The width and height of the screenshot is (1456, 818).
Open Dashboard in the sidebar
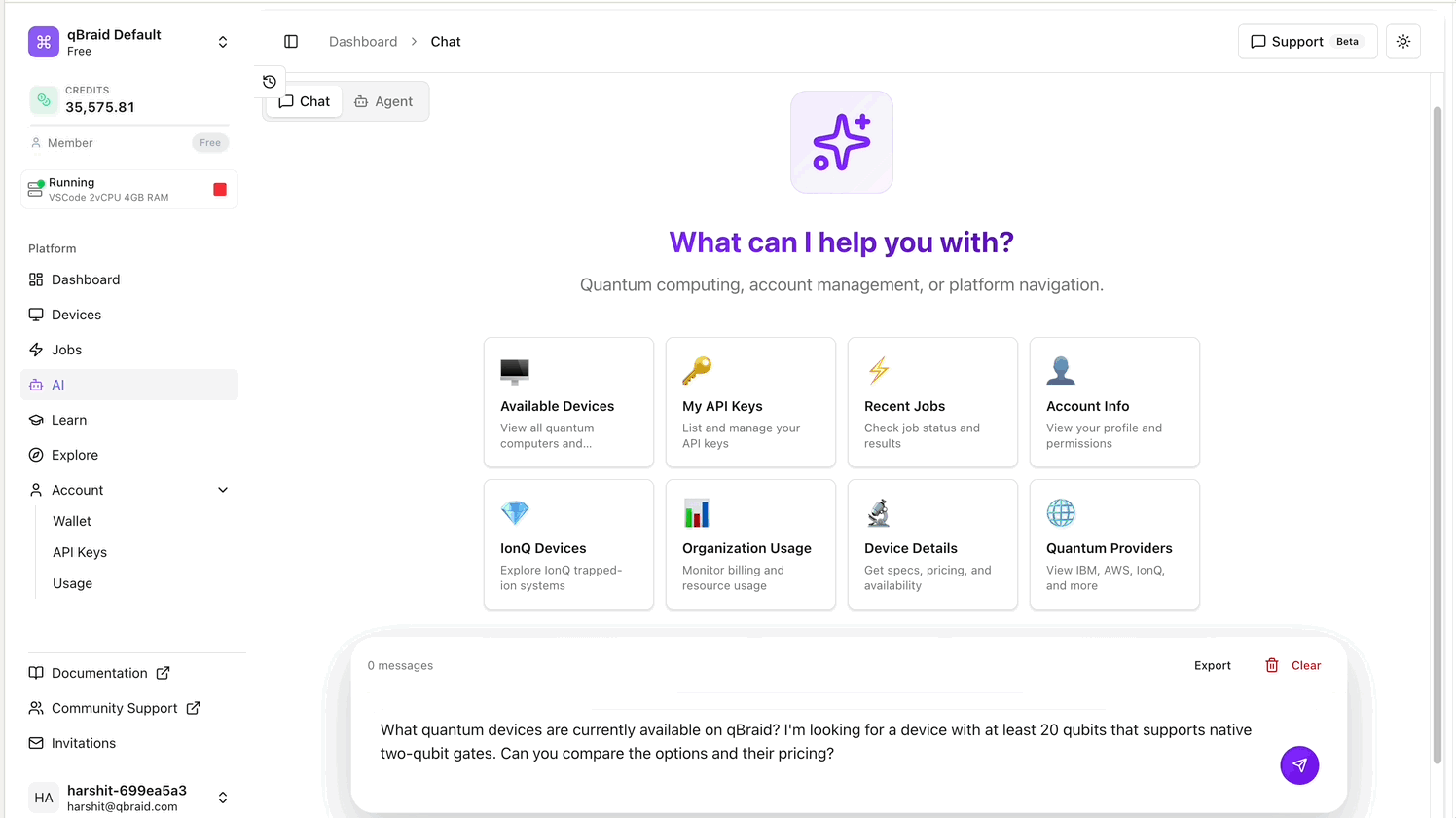129,279
